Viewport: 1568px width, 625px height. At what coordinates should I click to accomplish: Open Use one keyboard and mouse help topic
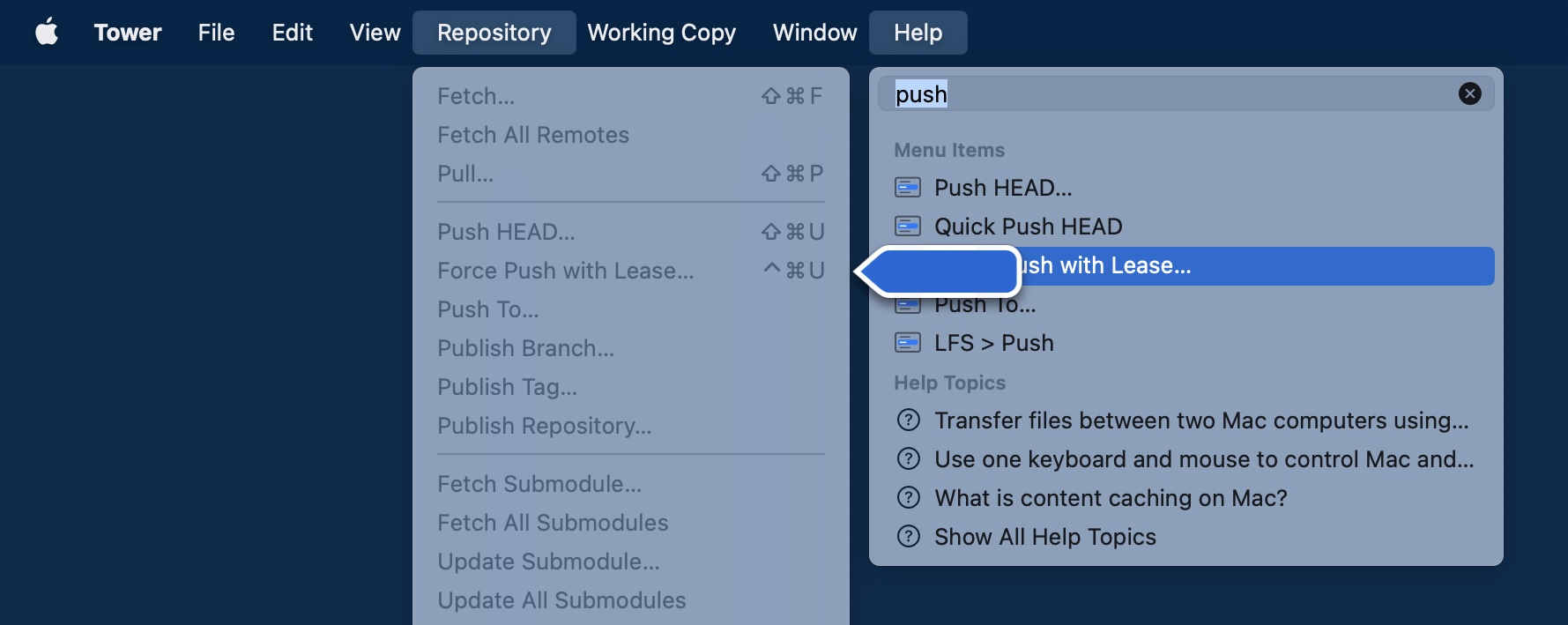1203,459
